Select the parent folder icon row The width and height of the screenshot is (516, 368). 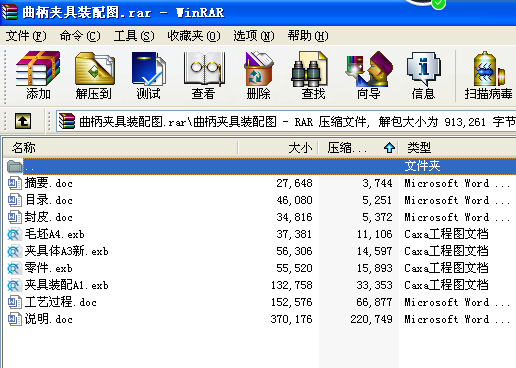(x=15, y=166)
